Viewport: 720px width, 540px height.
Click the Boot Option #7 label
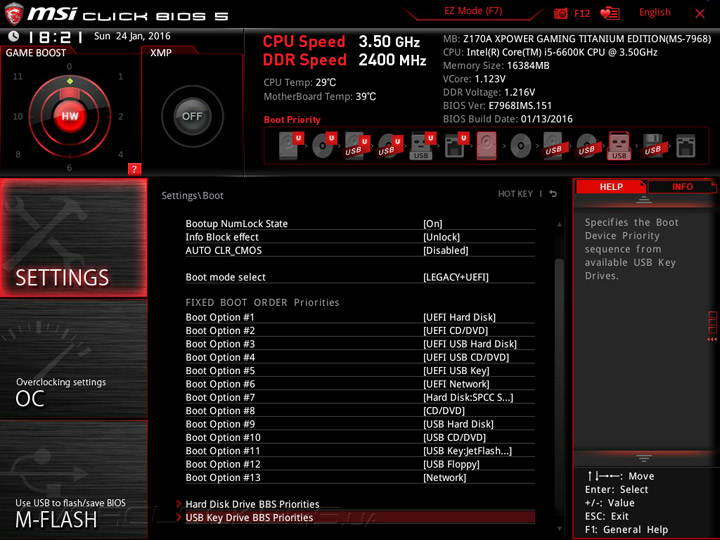(220, 397)
